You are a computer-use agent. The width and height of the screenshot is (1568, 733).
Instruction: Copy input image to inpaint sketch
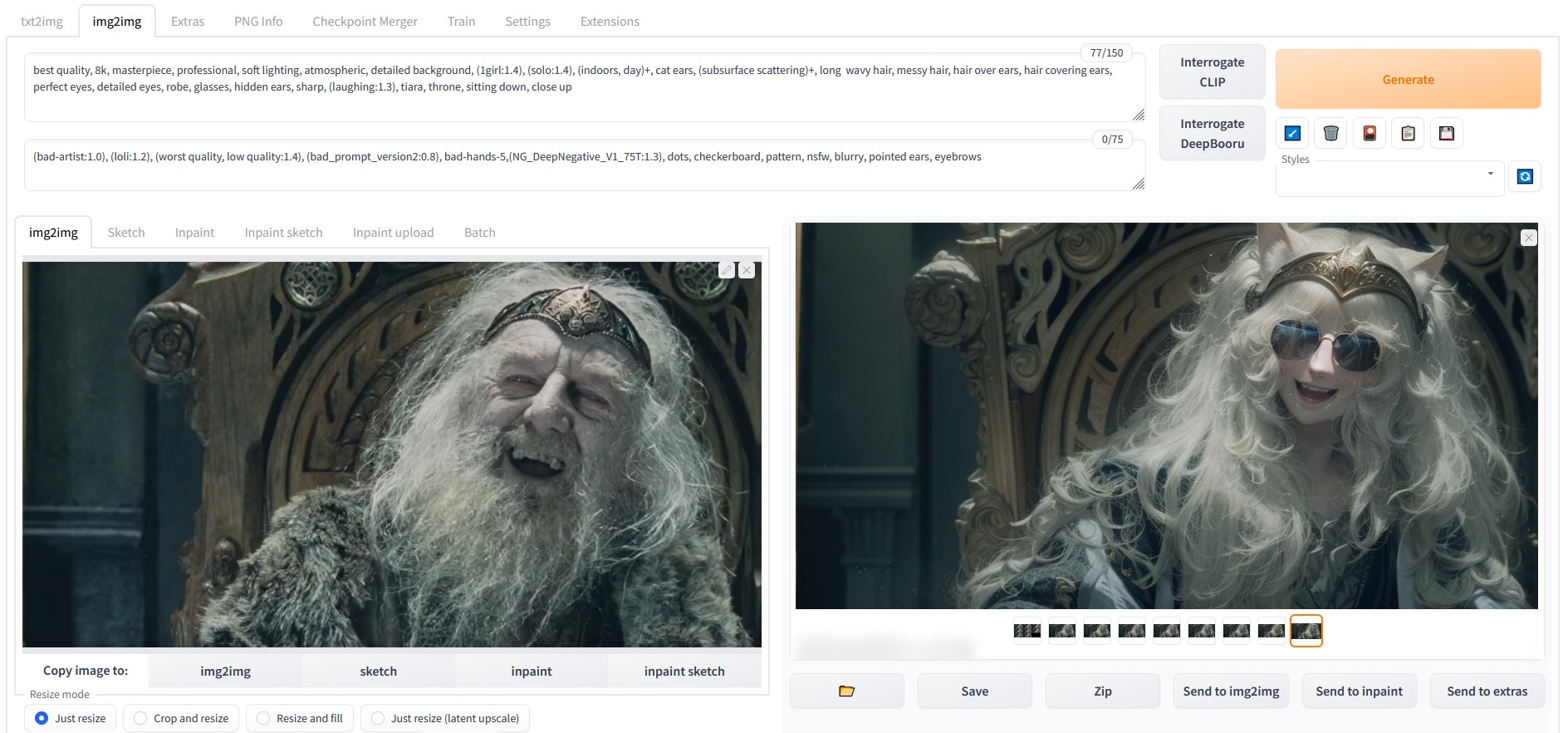click(684, 671)
